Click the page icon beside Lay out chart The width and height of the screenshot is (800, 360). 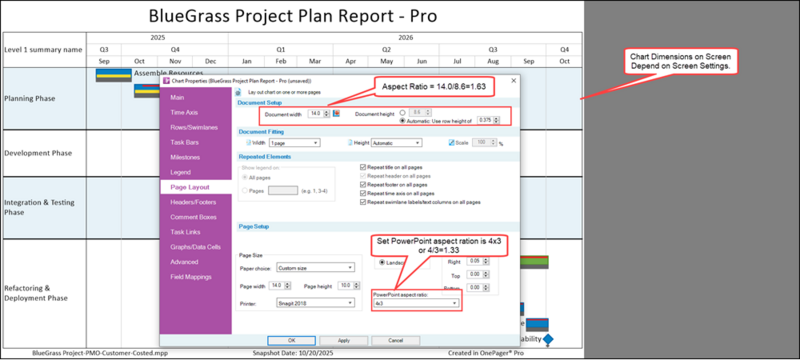pos(238,93)
